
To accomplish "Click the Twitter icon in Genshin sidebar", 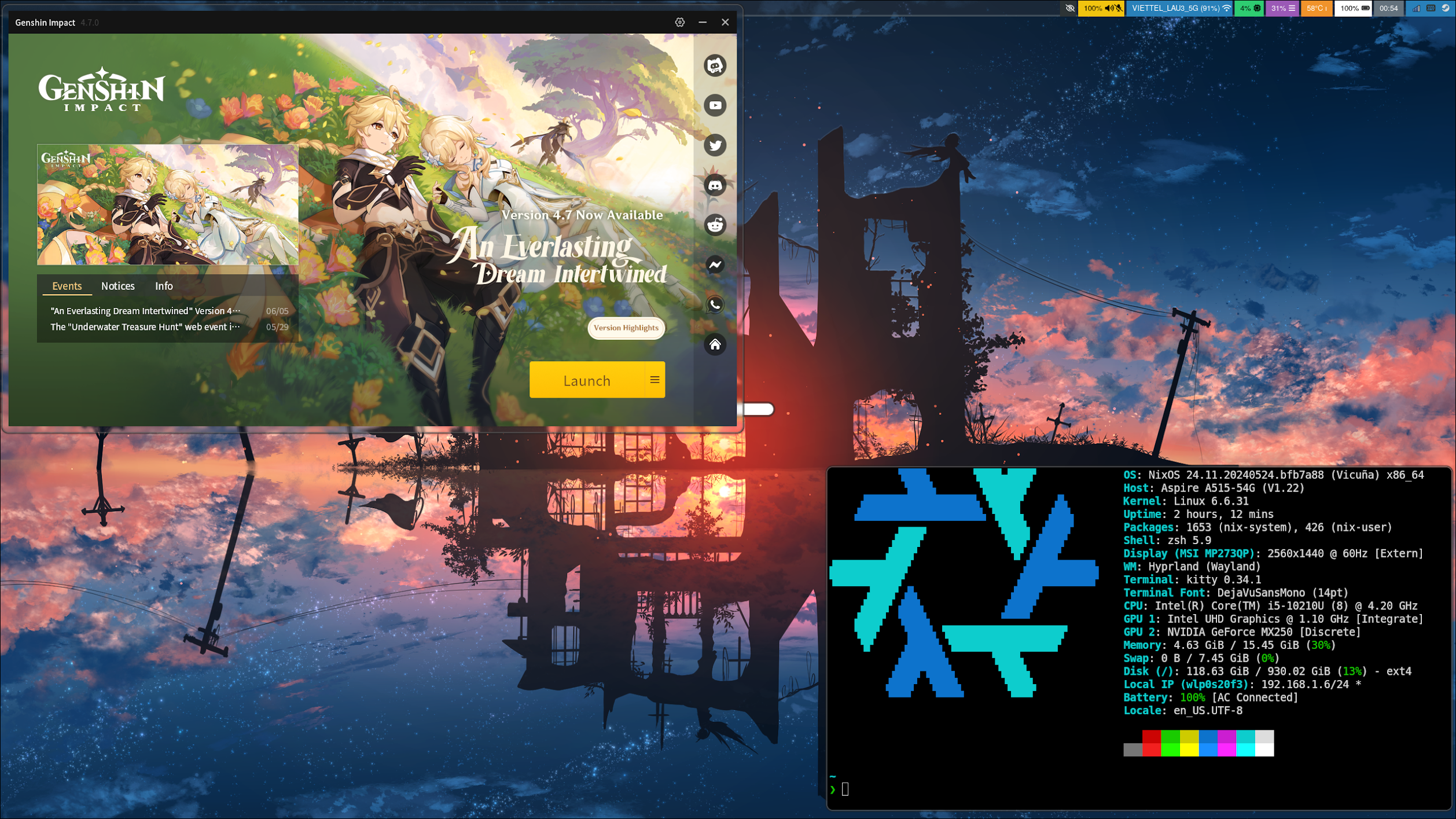I will tap(715, 145).
